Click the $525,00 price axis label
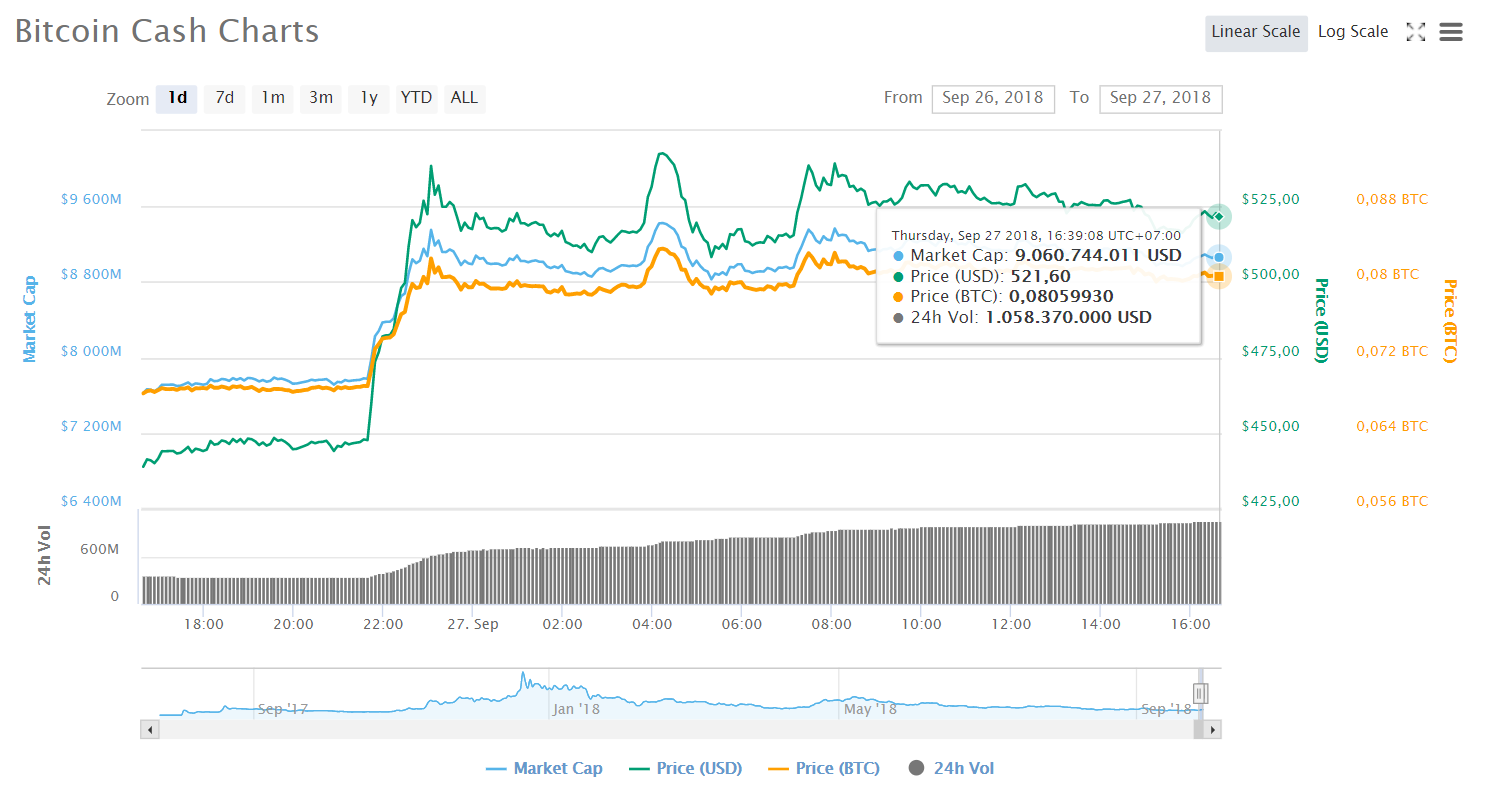1501x798 pixels. click(x=1270, y=199)
